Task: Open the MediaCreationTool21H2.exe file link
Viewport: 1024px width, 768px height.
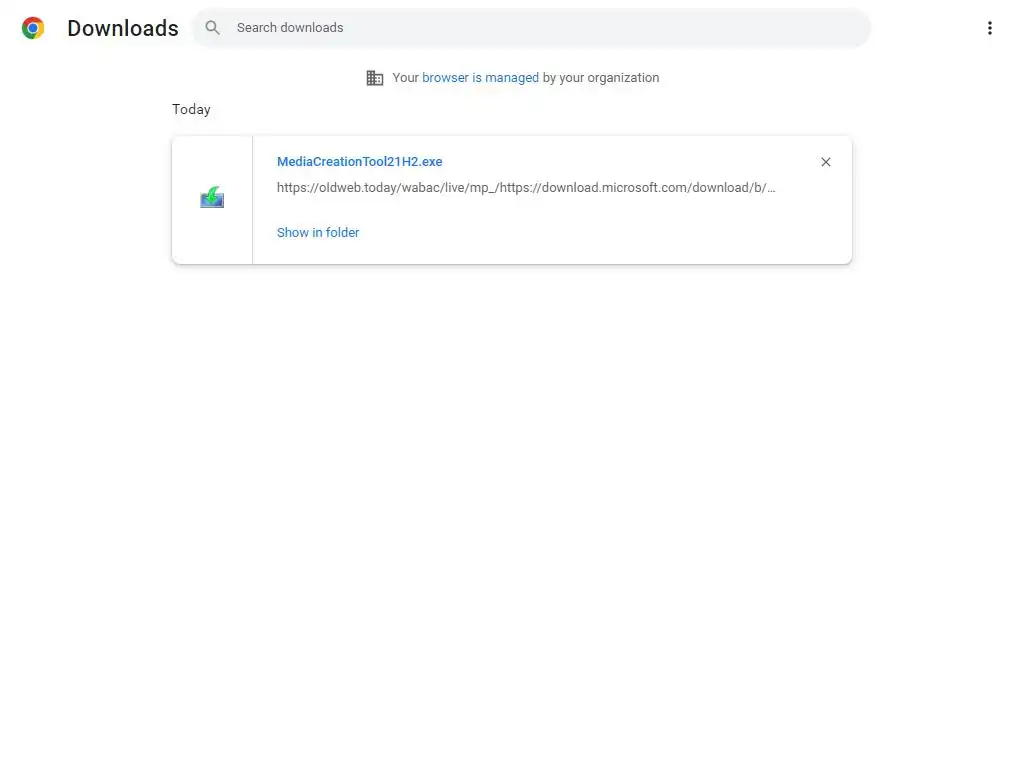Action: tap(359, 162)
